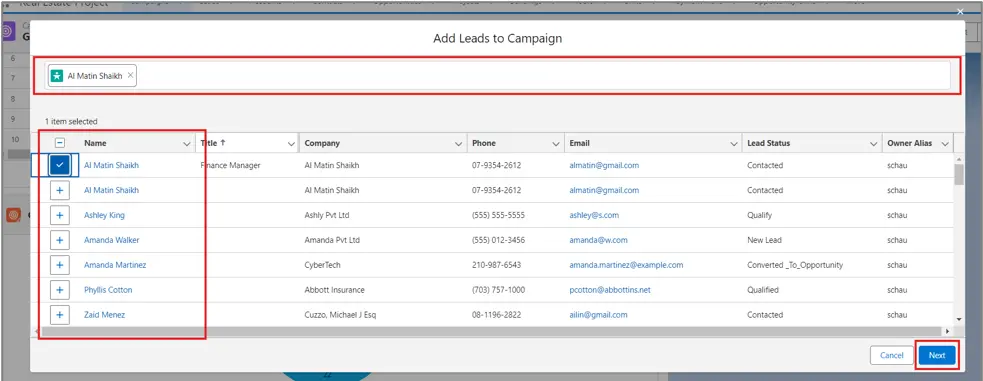Click the Qualify lead status cell

[759, 215]
